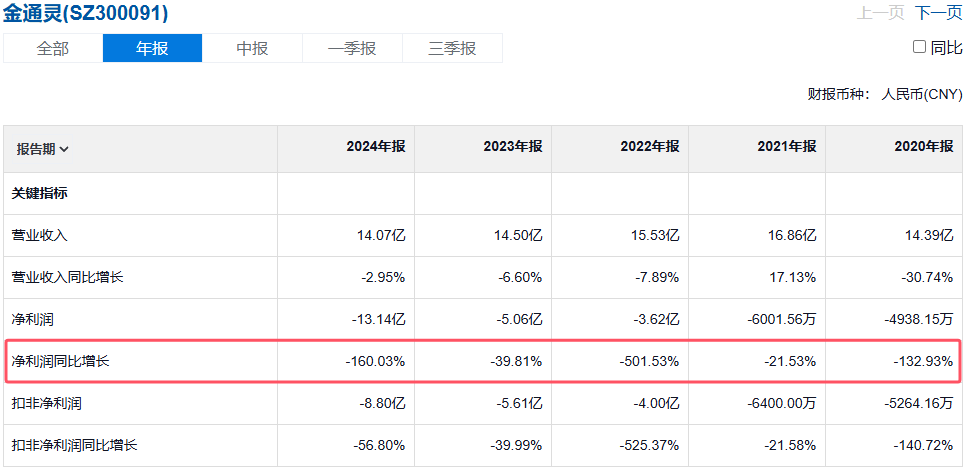Select the 营业收入同比增长 row label
This screenshot has height=467, width=966.
coord(68,277)
